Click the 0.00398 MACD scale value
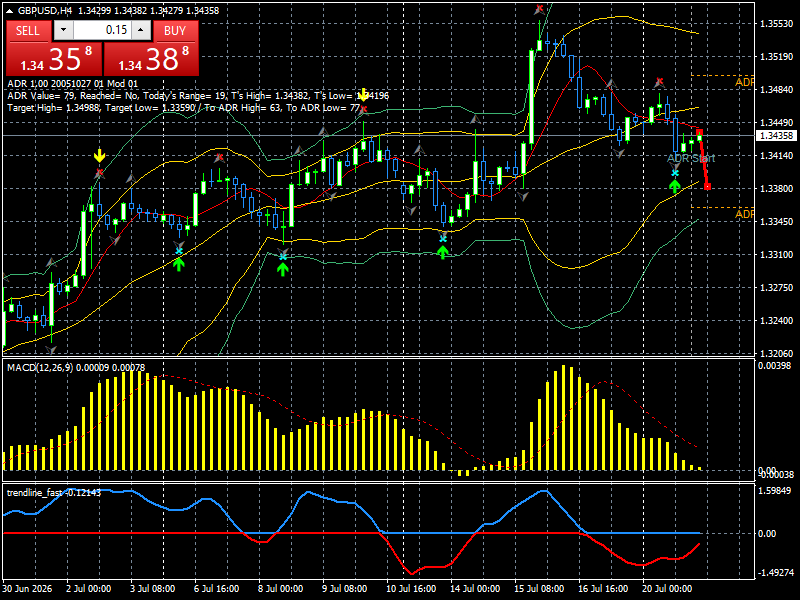 pyautogui.click(x=774, y=365)
